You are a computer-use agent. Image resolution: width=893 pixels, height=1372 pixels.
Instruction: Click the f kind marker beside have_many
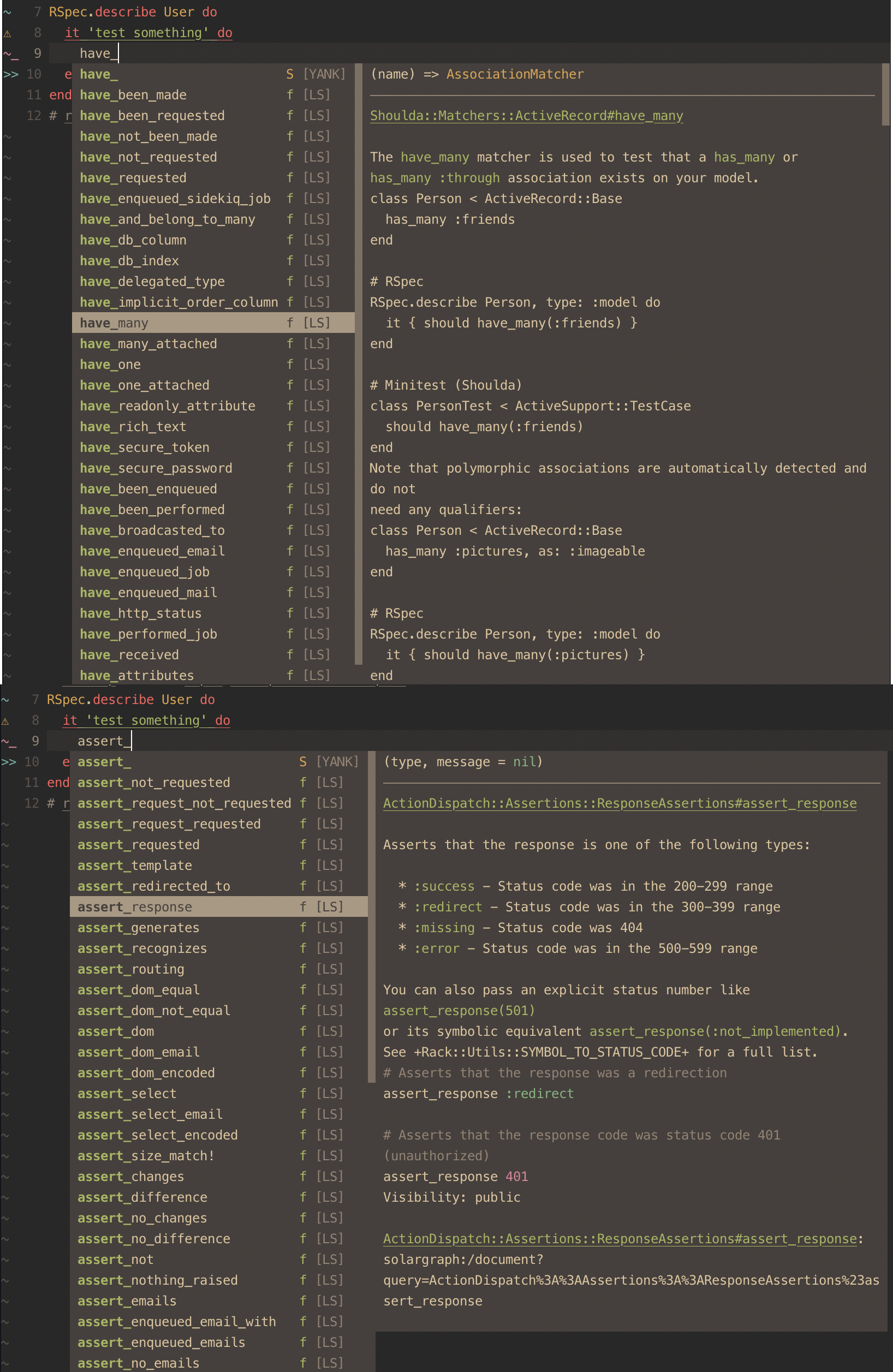pyautogui.click(x=290, y=323)
